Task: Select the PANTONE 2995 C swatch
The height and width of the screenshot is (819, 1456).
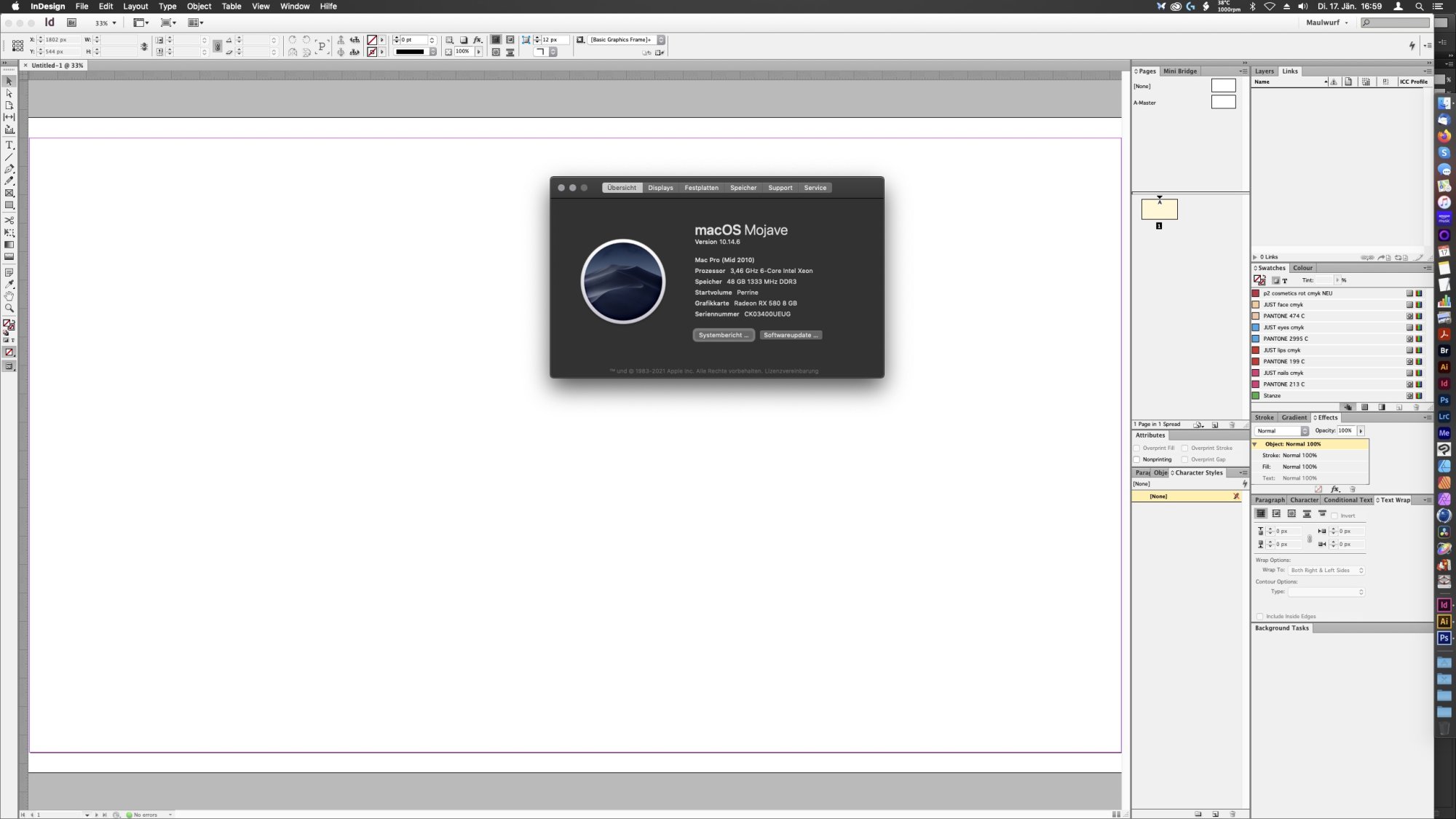Action: coord(1285,339)
